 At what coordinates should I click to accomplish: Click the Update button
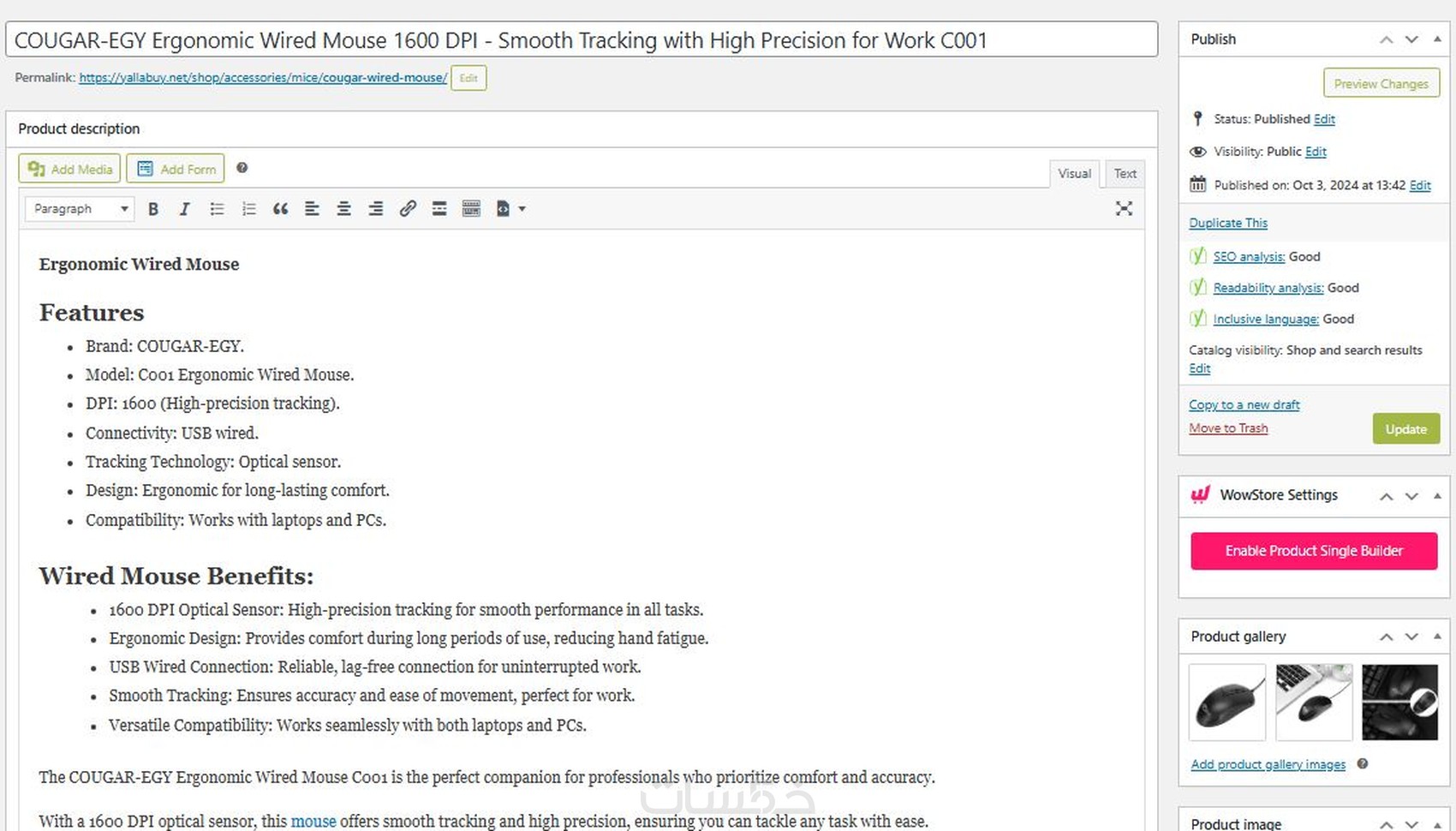[1405, 429]
